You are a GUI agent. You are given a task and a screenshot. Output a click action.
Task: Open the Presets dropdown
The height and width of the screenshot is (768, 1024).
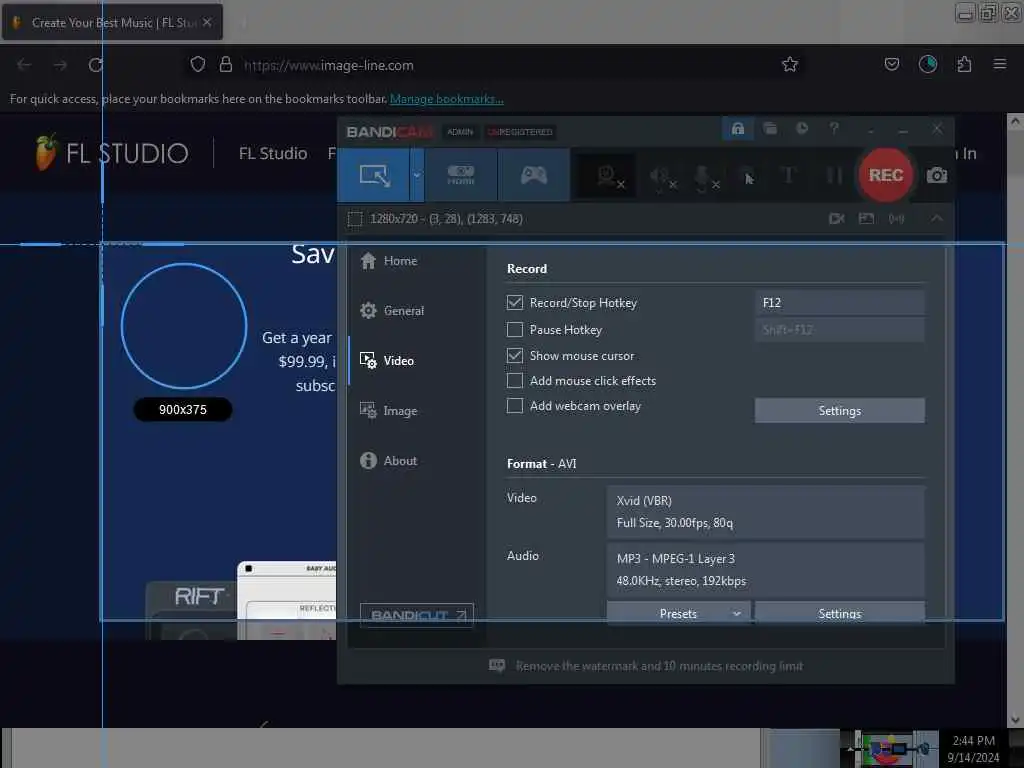[679, 613]
